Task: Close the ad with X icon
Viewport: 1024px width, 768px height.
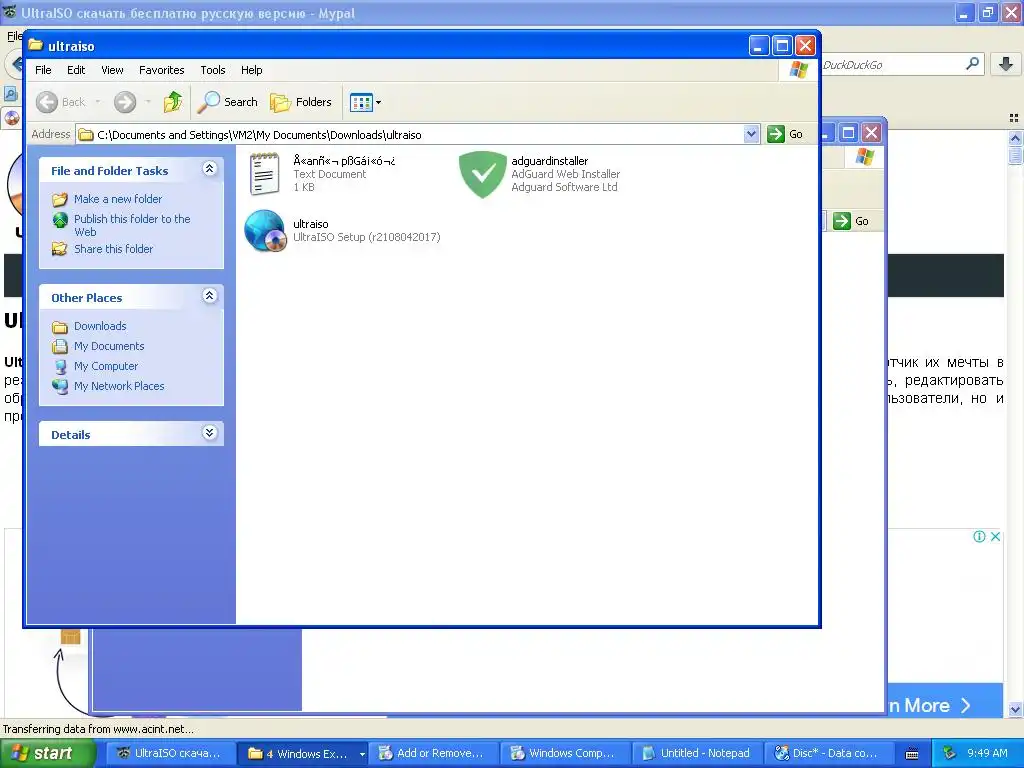Action: (995, 536)
